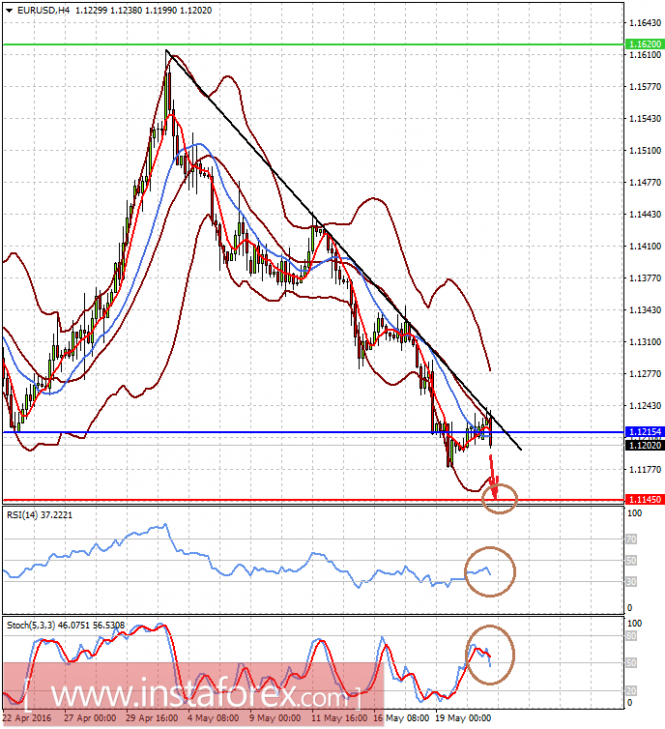Click the Stochastic 80 level marker
This screenshot has width=665, height=729.
click(631, 636)
